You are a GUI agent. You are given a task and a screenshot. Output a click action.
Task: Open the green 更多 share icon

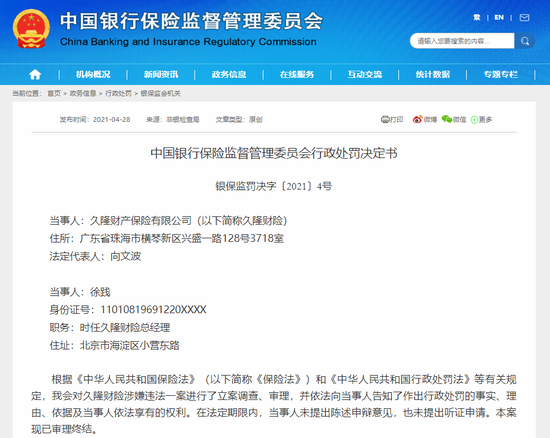pyautogui.click(x=474, y=120)
